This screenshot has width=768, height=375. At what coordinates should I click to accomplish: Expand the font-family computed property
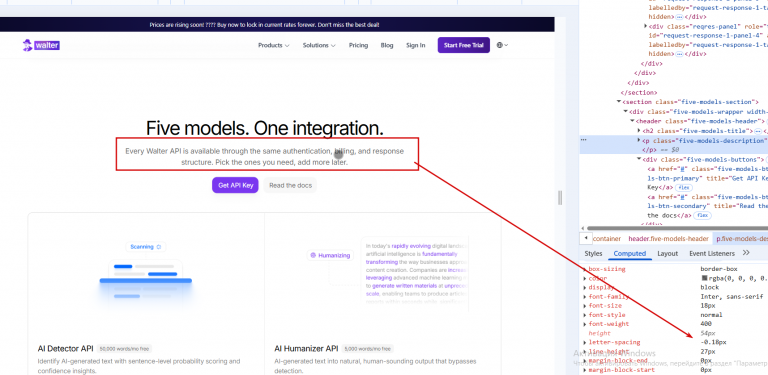coord(585,297)
